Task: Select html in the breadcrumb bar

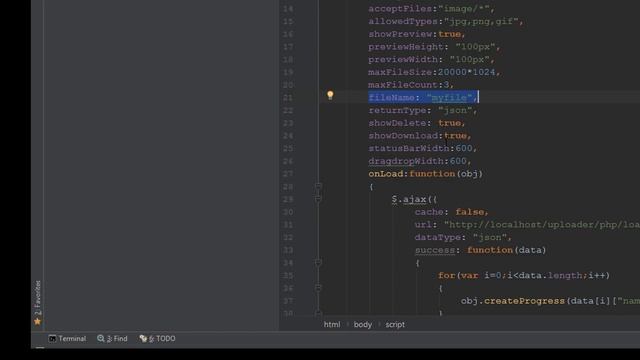Action: click(332, 324)
